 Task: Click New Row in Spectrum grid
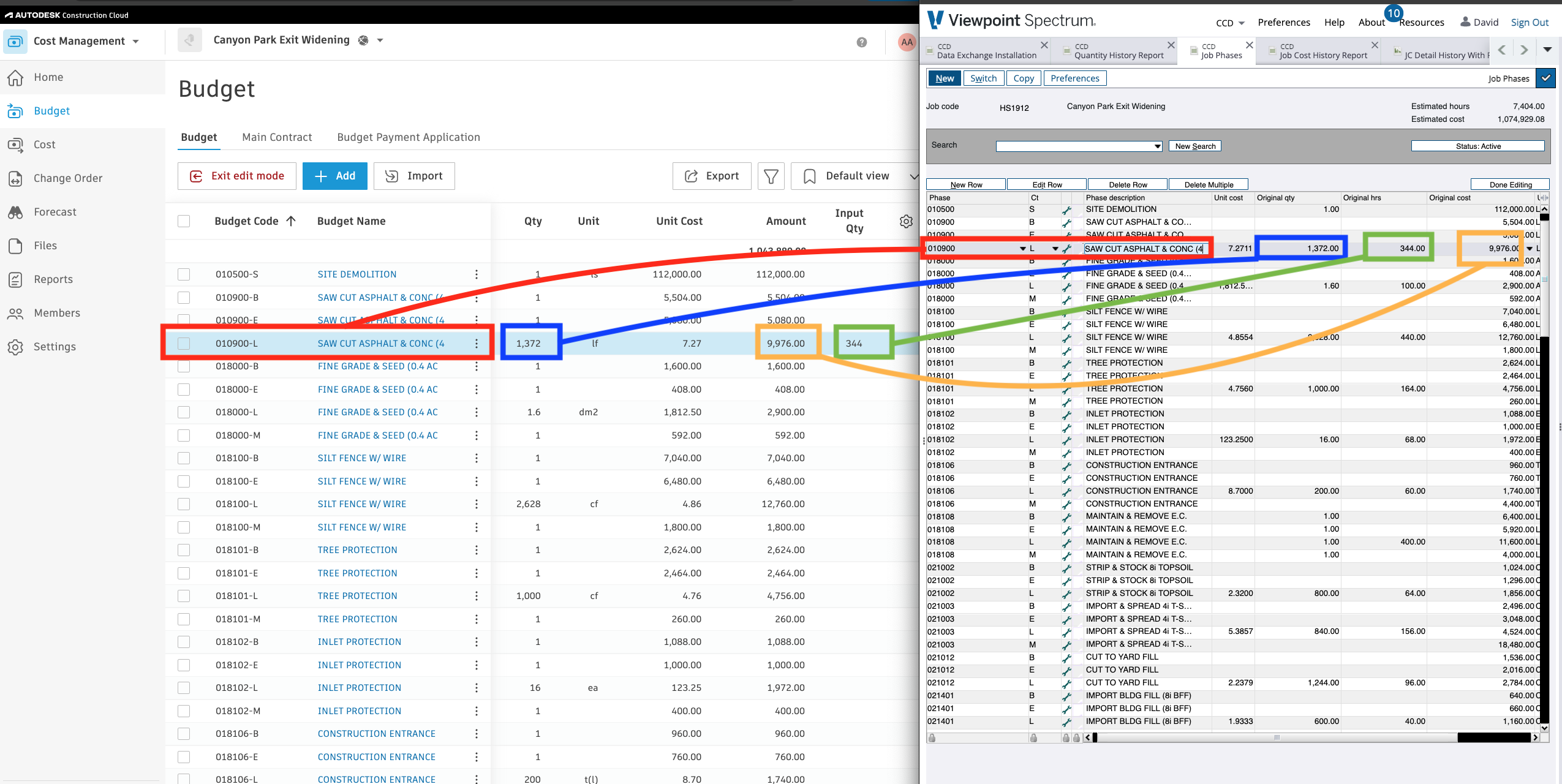966,184
